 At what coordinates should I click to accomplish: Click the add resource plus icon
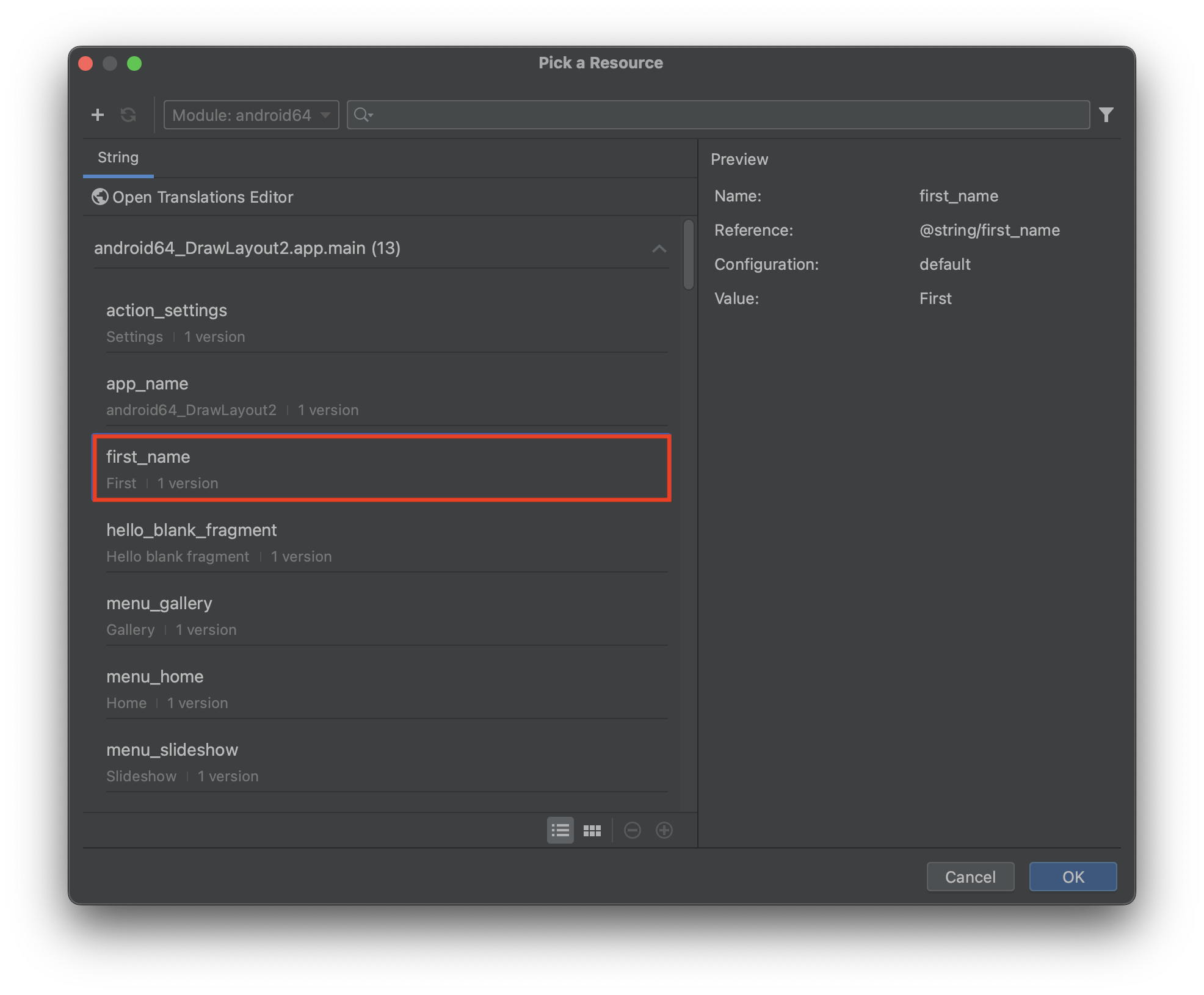click(x=98, y=115)
